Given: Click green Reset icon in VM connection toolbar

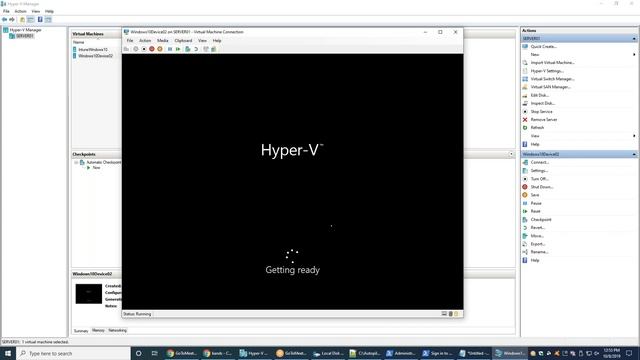Looking at the screenshot, I should (x=178, y=49).
